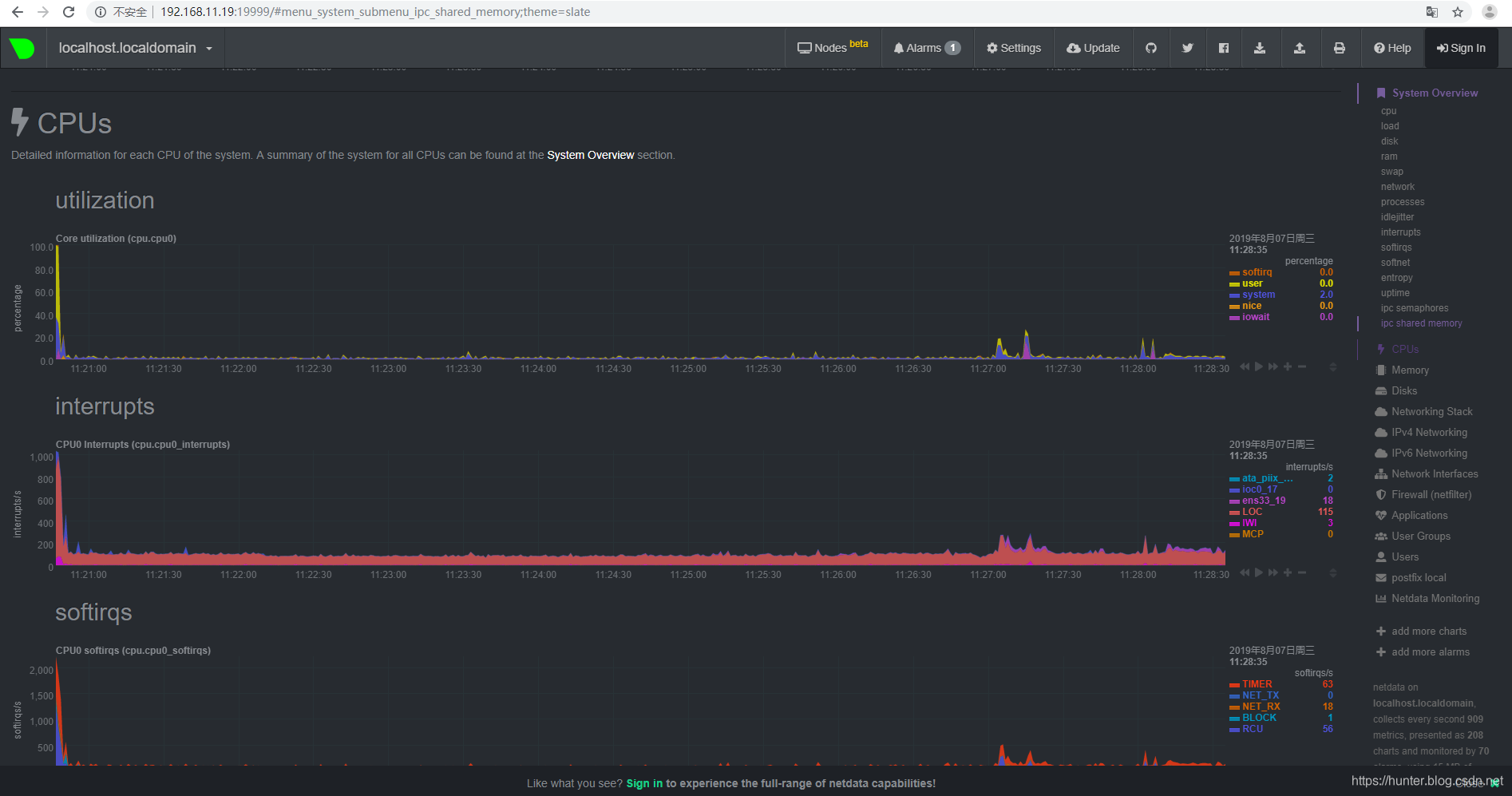
Task: Click the 'System Overview' link in the CPUs description
Action: point(590,155)
